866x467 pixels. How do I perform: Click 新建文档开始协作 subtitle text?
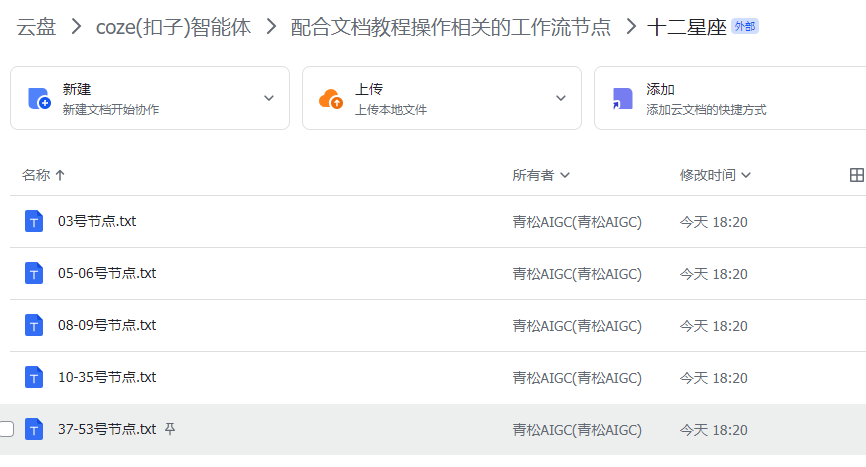click(x=110, y=109)
